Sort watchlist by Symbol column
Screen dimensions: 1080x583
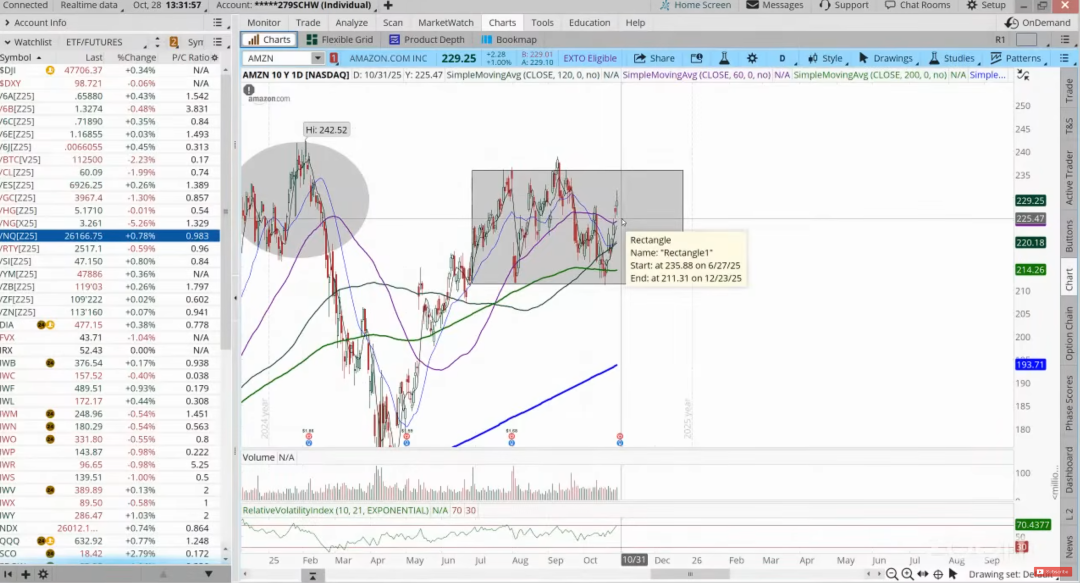tap(21, 58)
